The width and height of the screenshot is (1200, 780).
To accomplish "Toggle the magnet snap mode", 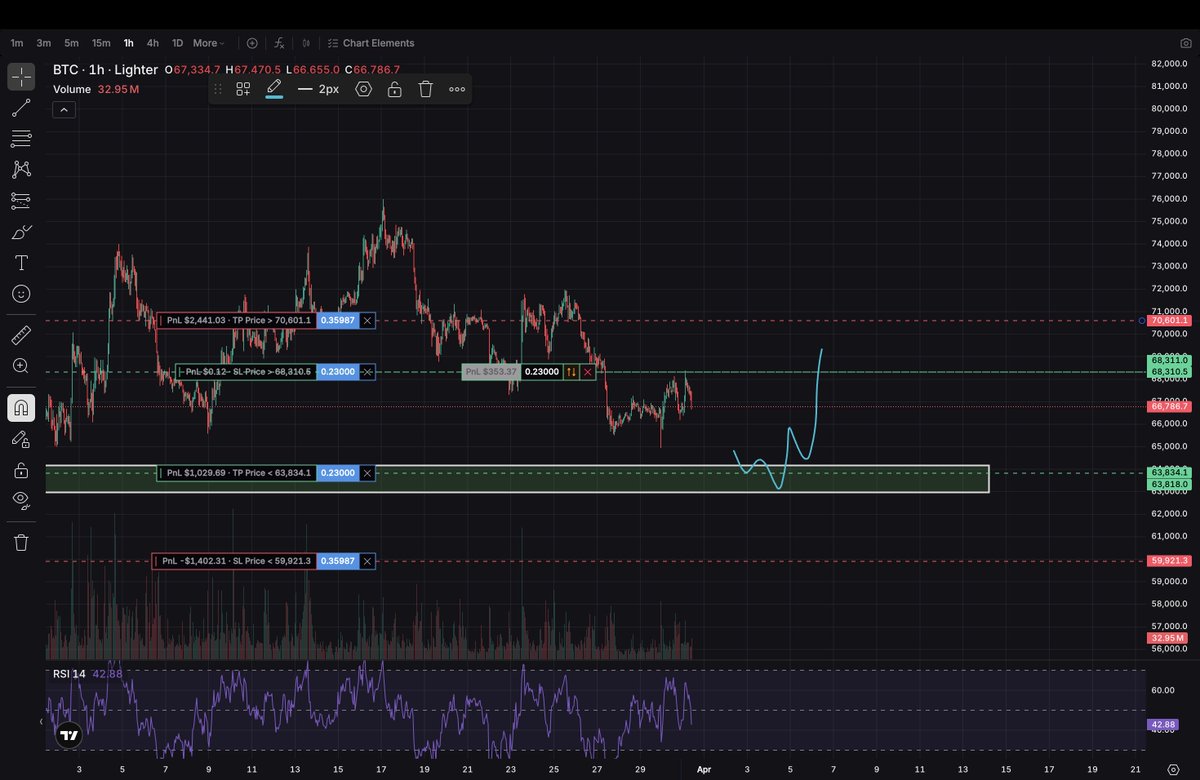I will (21, 407).
